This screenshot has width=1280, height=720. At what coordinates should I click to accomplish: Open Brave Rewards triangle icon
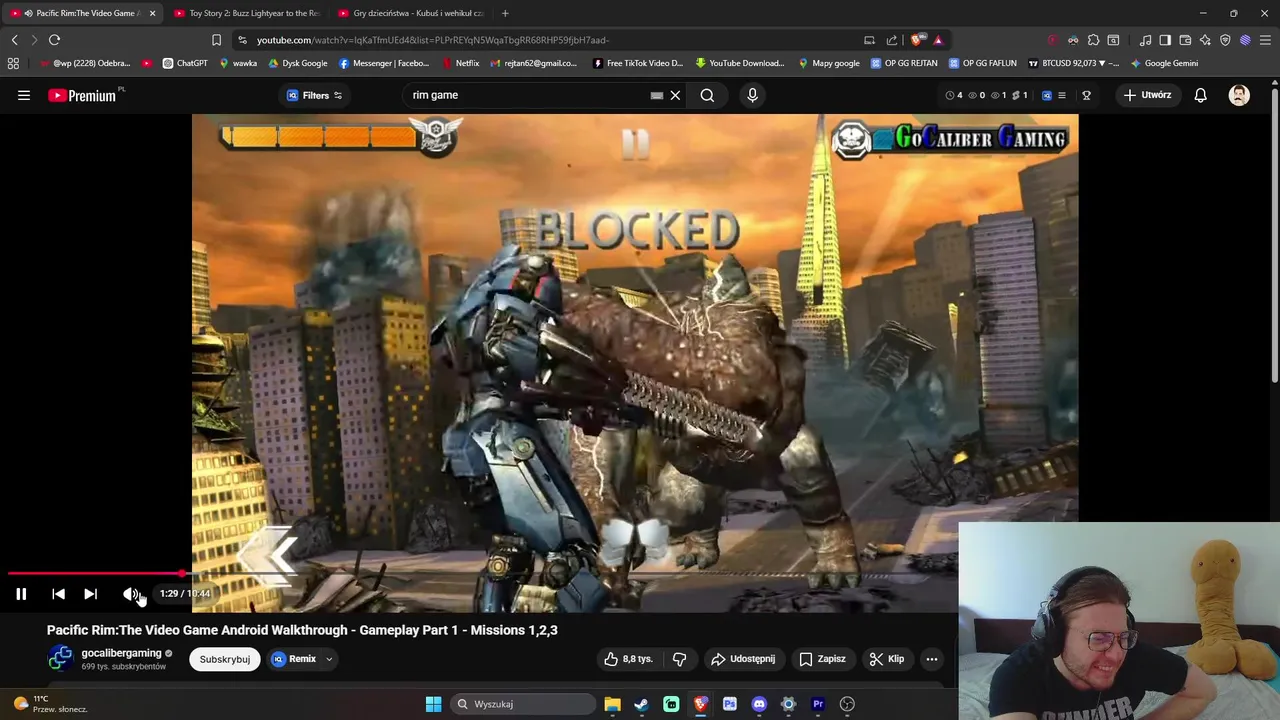tap(938, 40)
